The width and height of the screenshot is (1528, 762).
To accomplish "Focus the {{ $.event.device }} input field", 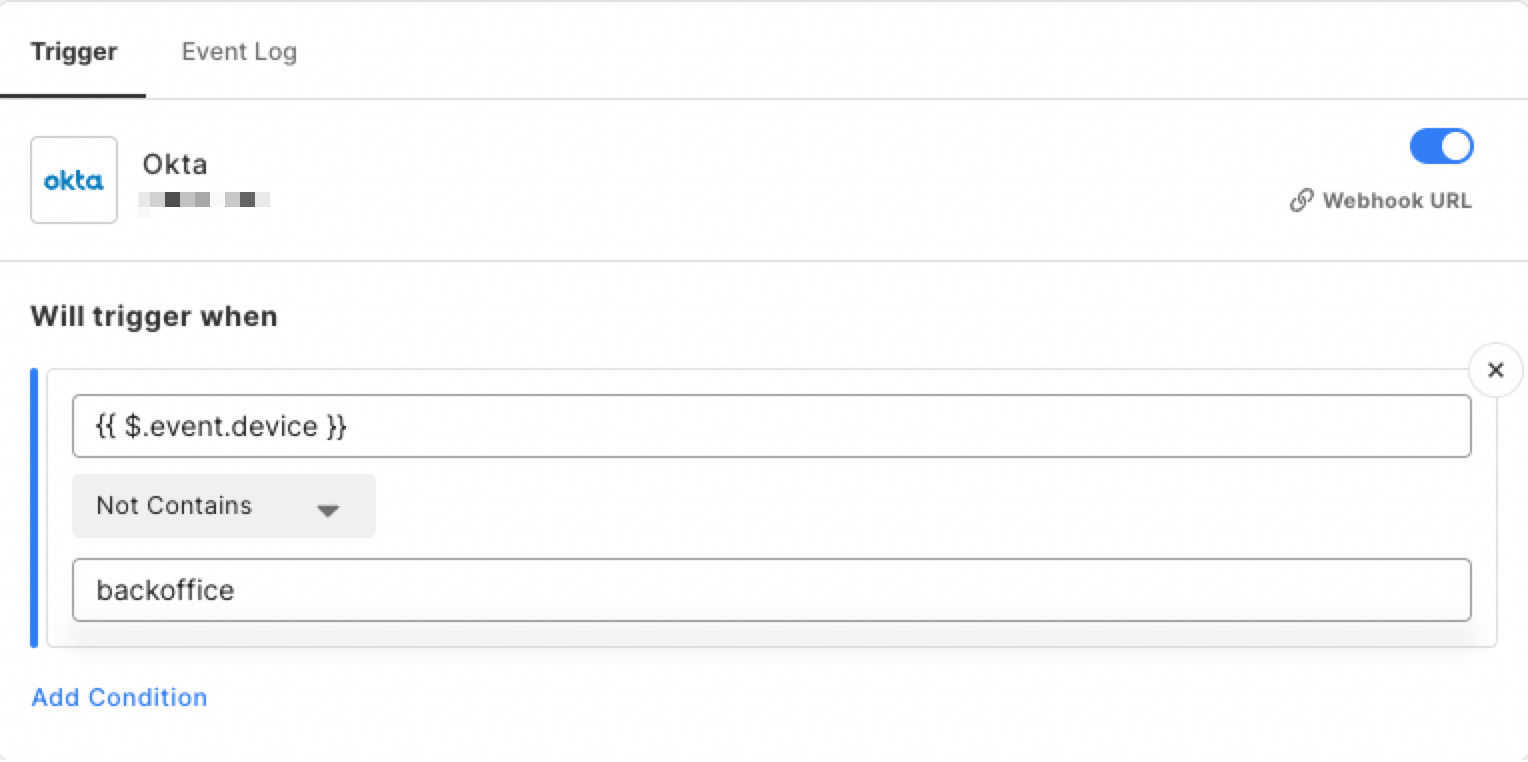I will (x=771, y=426).
